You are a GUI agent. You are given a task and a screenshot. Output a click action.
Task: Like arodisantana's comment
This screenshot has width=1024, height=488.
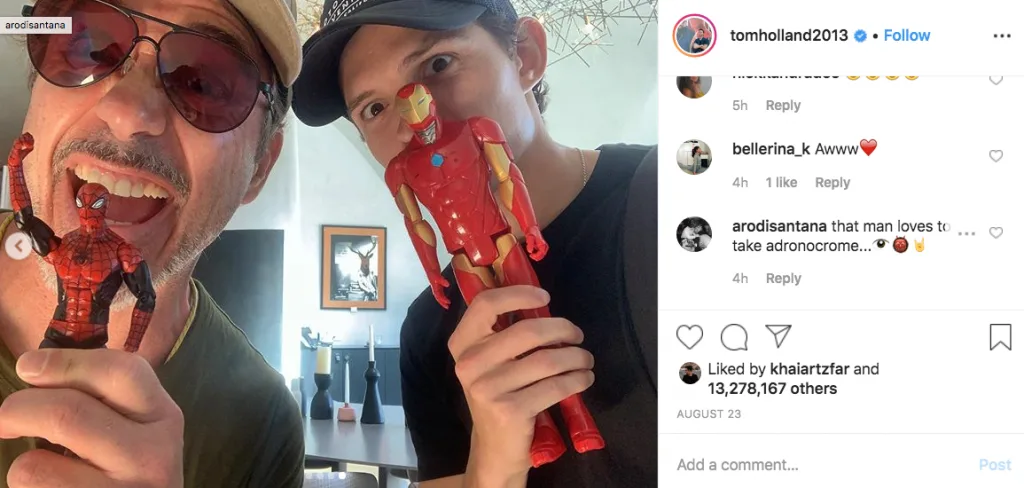(995, 233)
